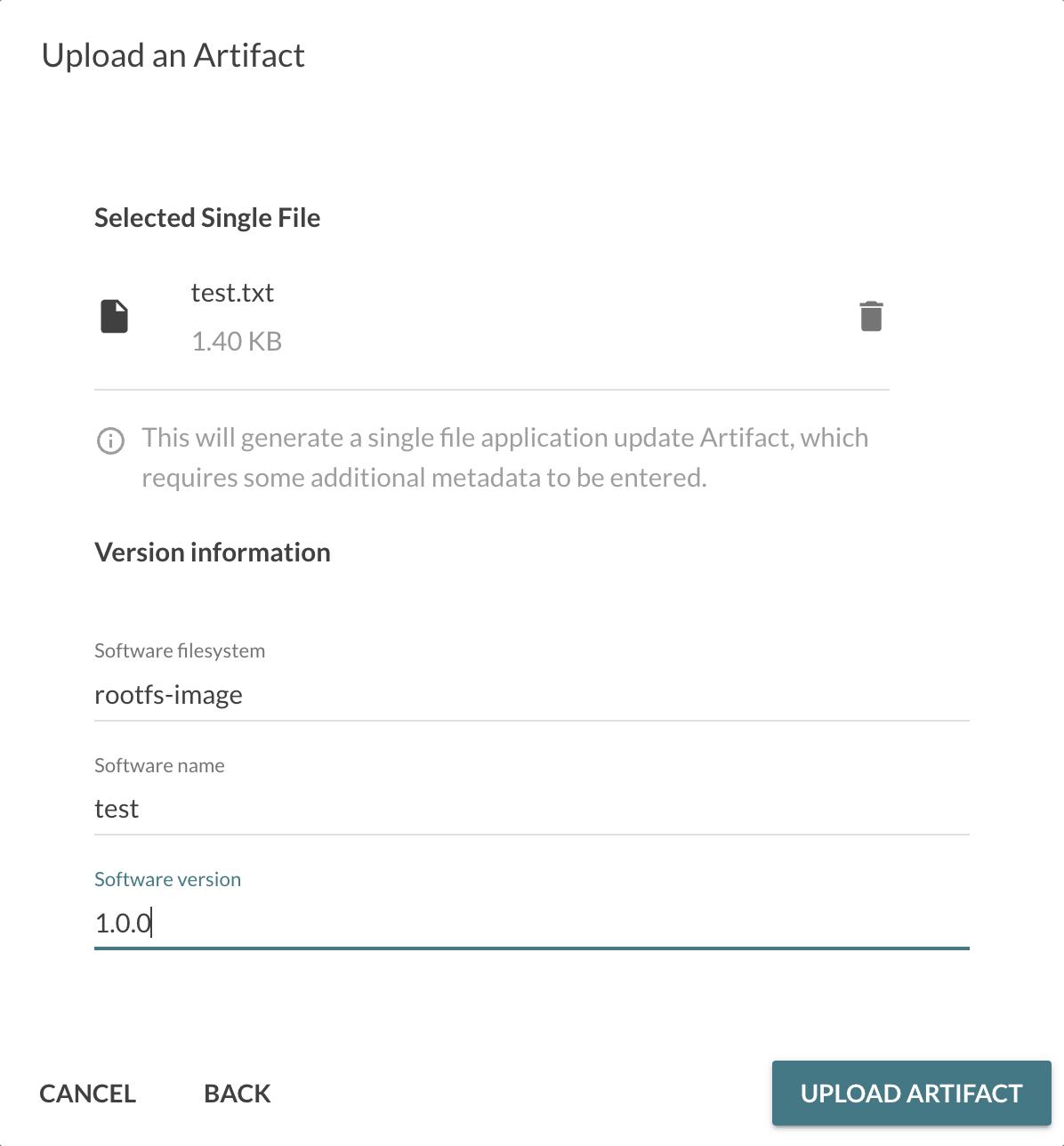Click the Selected Single File heading
This screenshot has height=1146, width=1064.
(x=207, y=217)
